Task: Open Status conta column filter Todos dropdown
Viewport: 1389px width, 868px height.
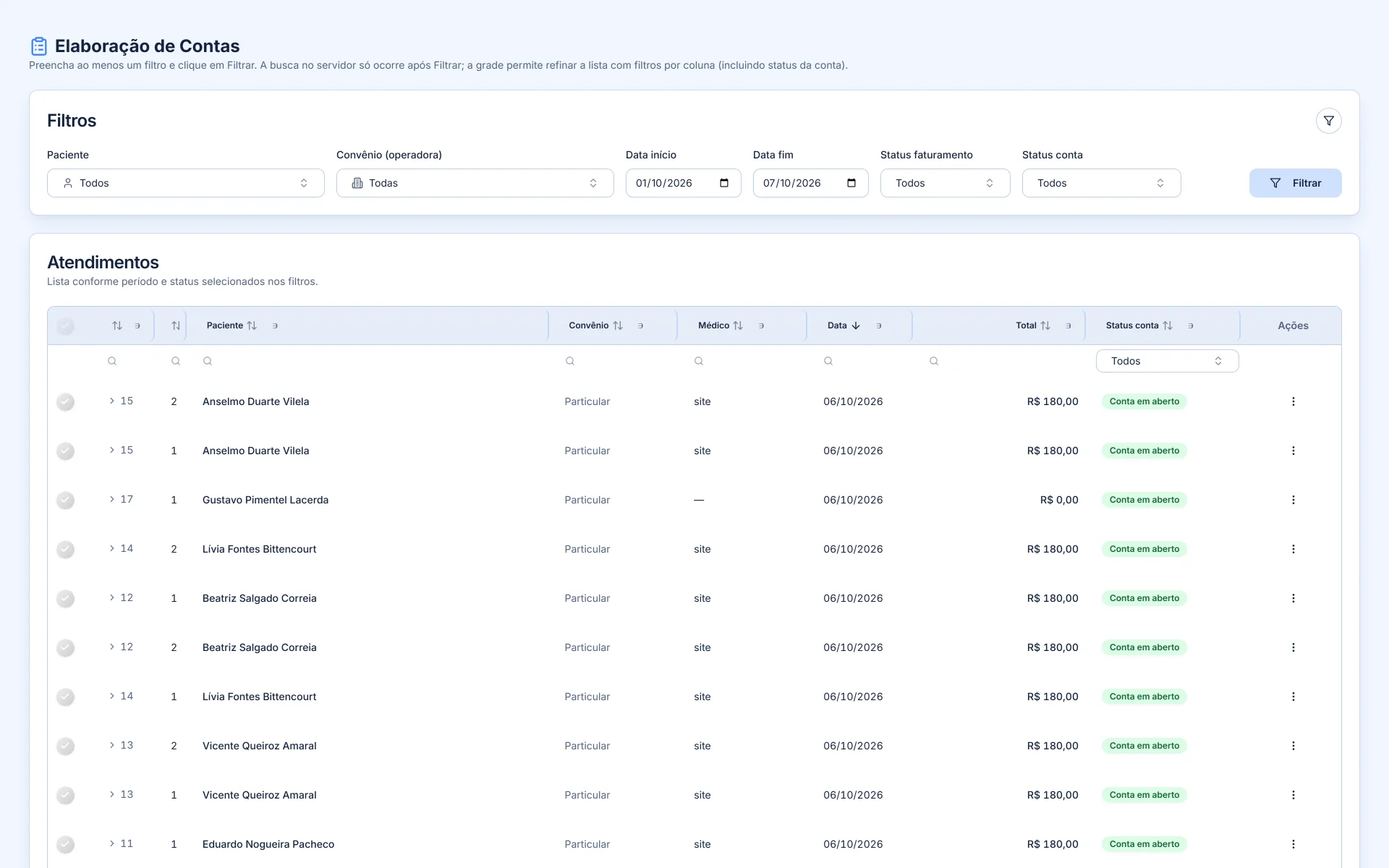Action: [x=1168, y=361]
